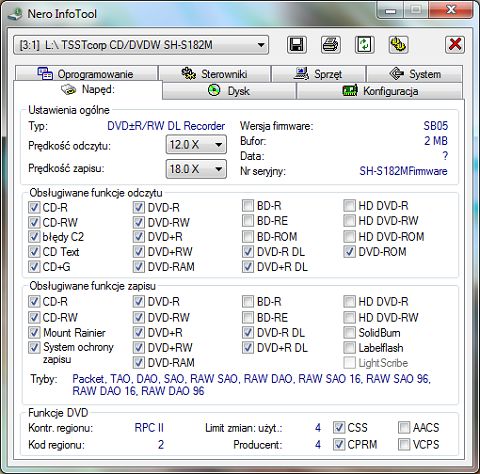
Task: Open the System tab
Action: pyautogui.click(x=415, y=74)
